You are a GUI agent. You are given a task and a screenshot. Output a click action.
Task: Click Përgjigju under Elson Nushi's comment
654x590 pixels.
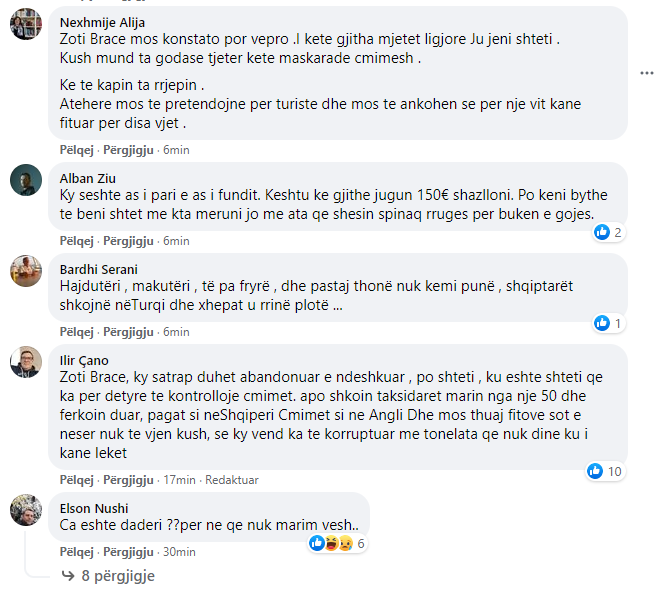(128, 551)
